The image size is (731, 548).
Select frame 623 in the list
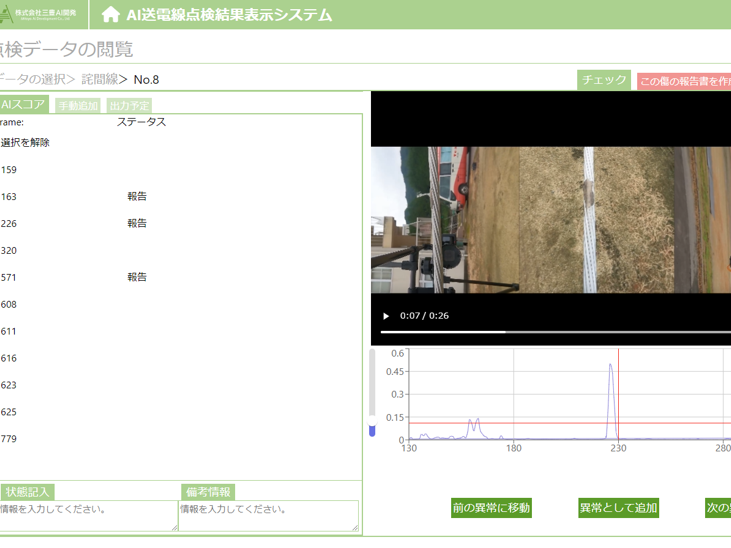pyautogui.click(x=9, y=386)
